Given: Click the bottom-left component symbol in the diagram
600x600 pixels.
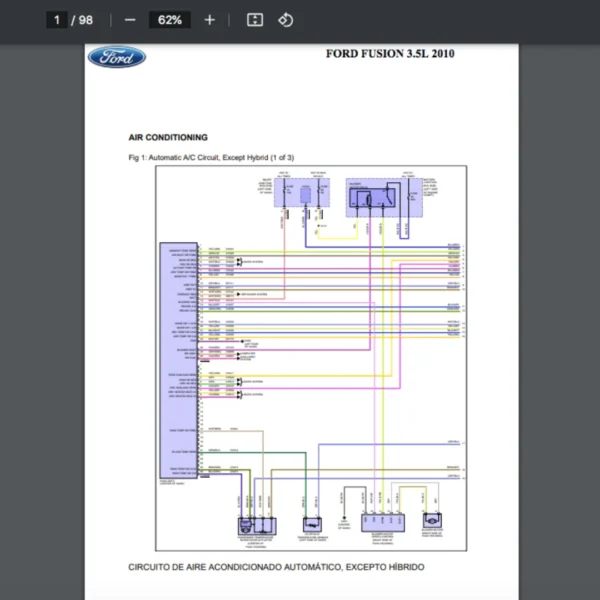Looking at the screenshot, I should coord(254,525).
